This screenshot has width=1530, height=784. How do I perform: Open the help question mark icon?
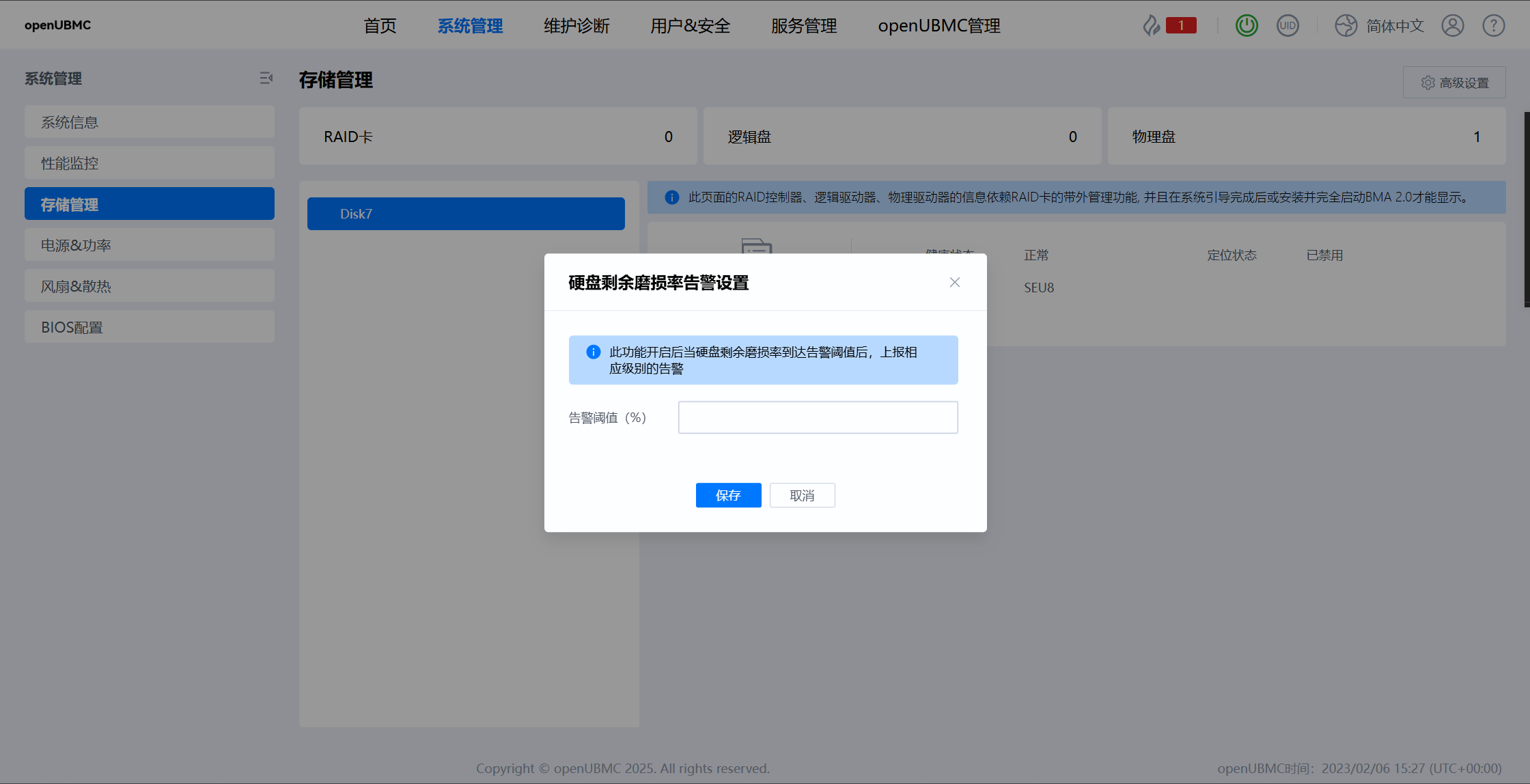point(1493,26)
